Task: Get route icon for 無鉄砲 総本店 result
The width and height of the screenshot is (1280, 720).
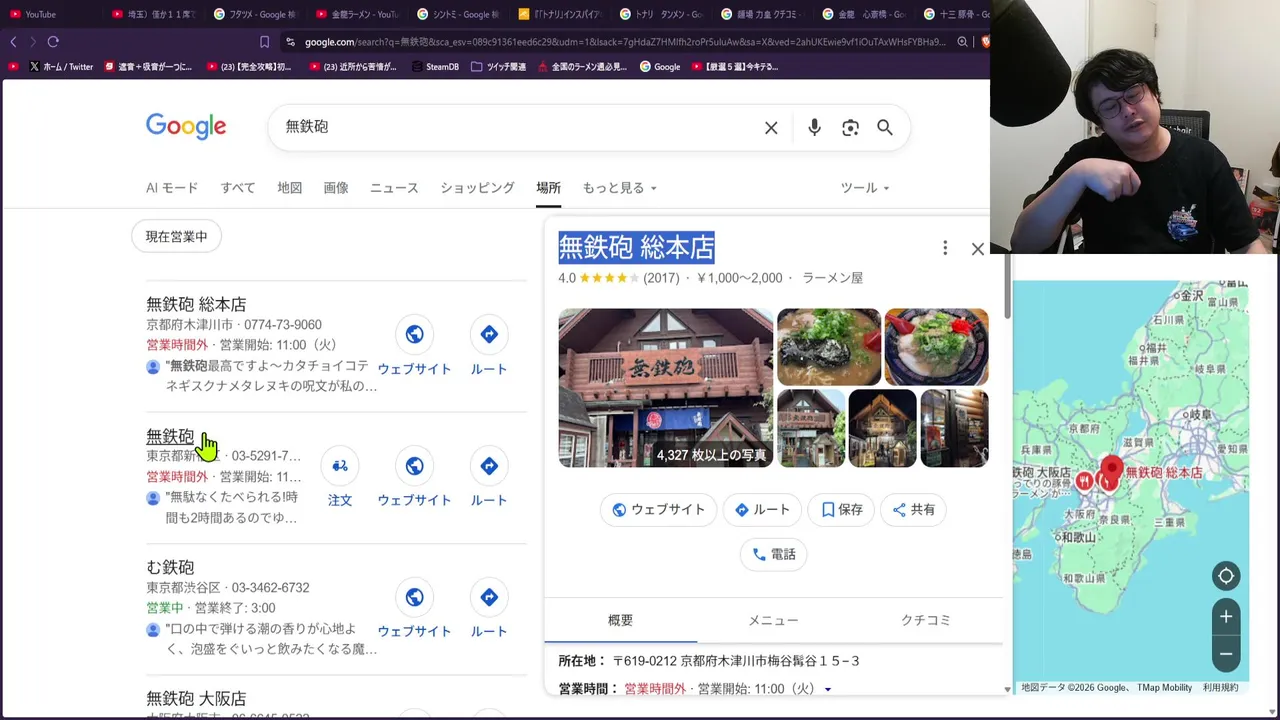Action: click(489, 334)
